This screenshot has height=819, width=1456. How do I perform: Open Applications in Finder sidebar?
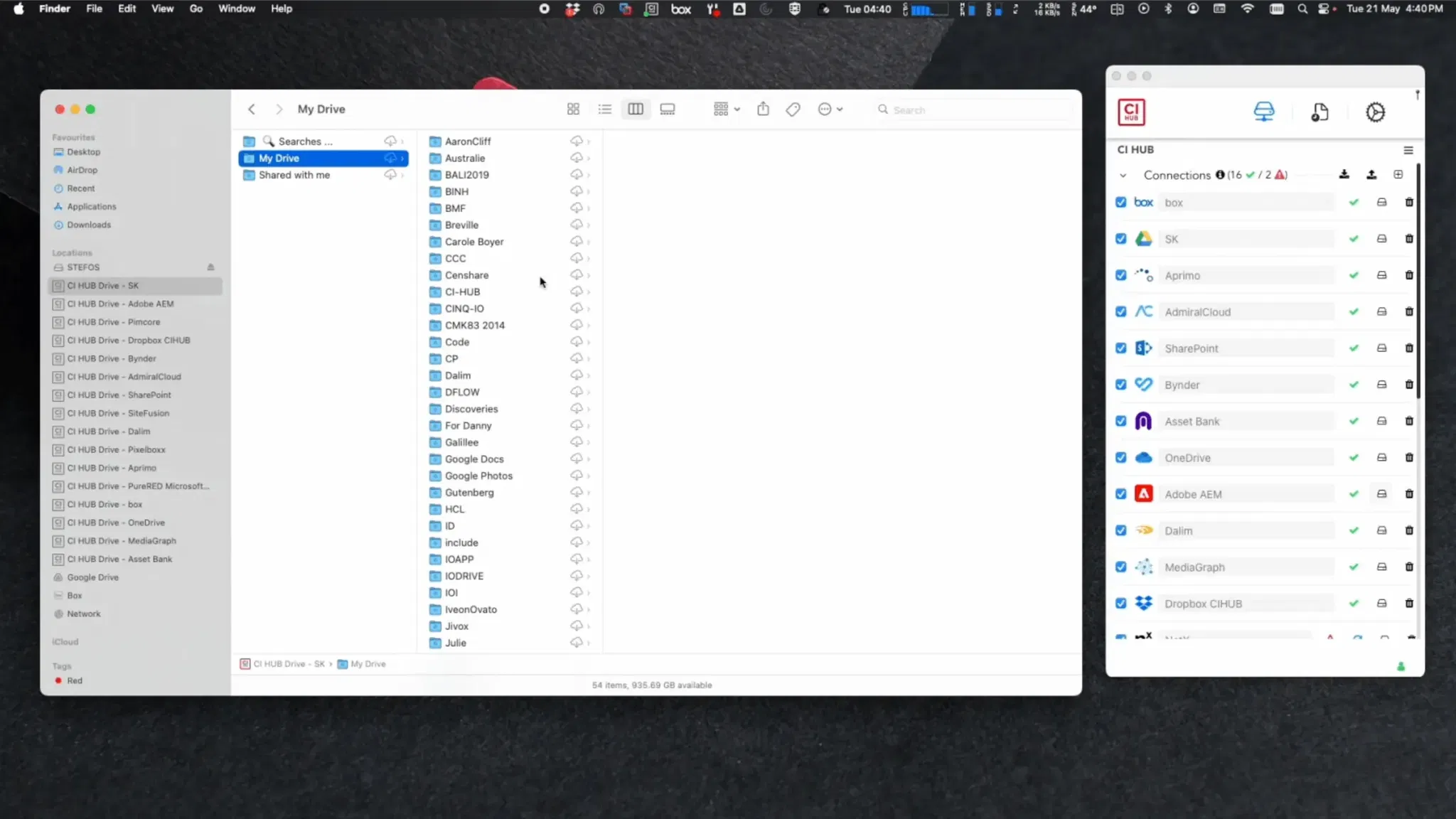(135, 206)
